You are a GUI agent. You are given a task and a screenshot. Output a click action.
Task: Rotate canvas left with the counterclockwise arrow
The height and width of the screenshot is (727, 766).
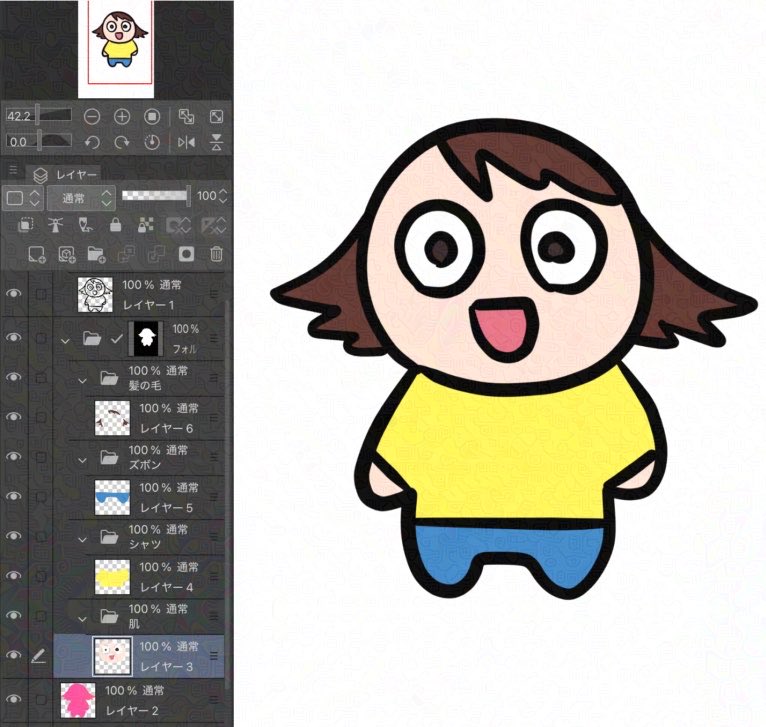coord(92,142)
